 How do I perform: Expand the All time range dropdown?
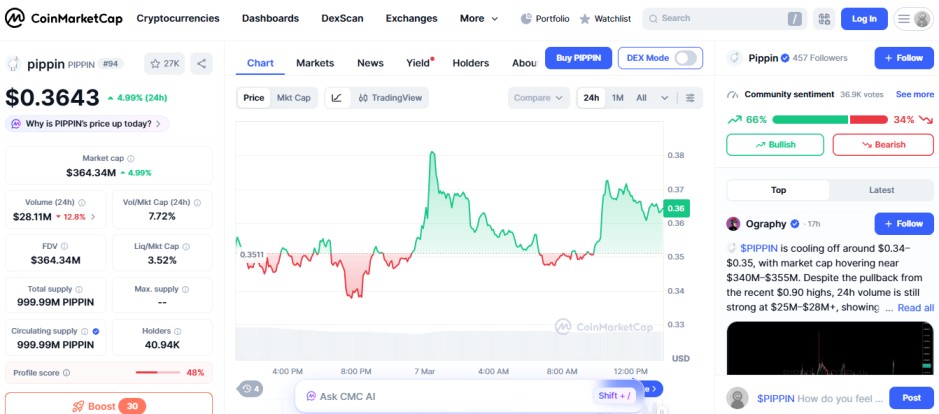(647, 98)
